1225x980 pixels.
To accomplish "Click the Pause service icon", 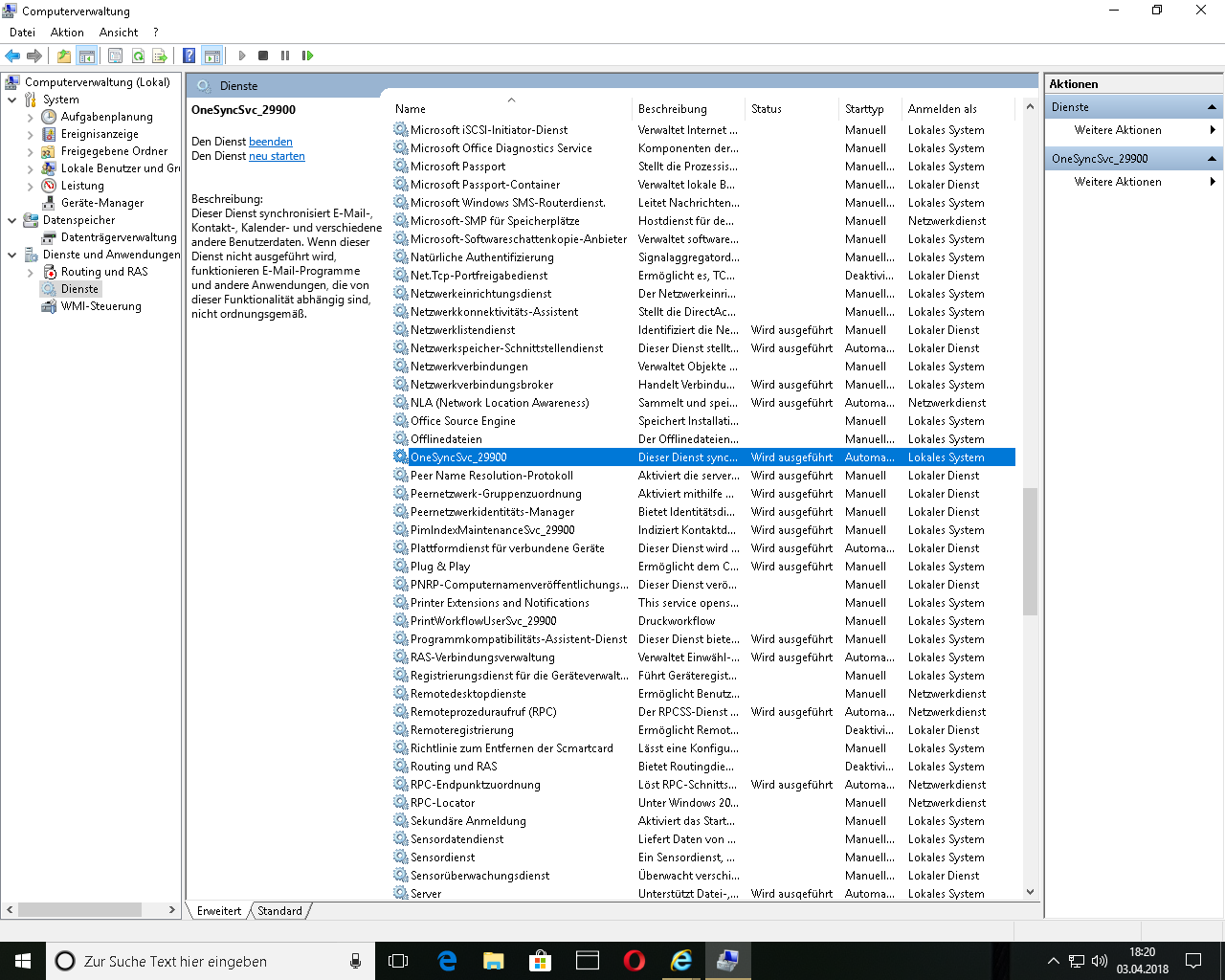I will tap(285, 56).
